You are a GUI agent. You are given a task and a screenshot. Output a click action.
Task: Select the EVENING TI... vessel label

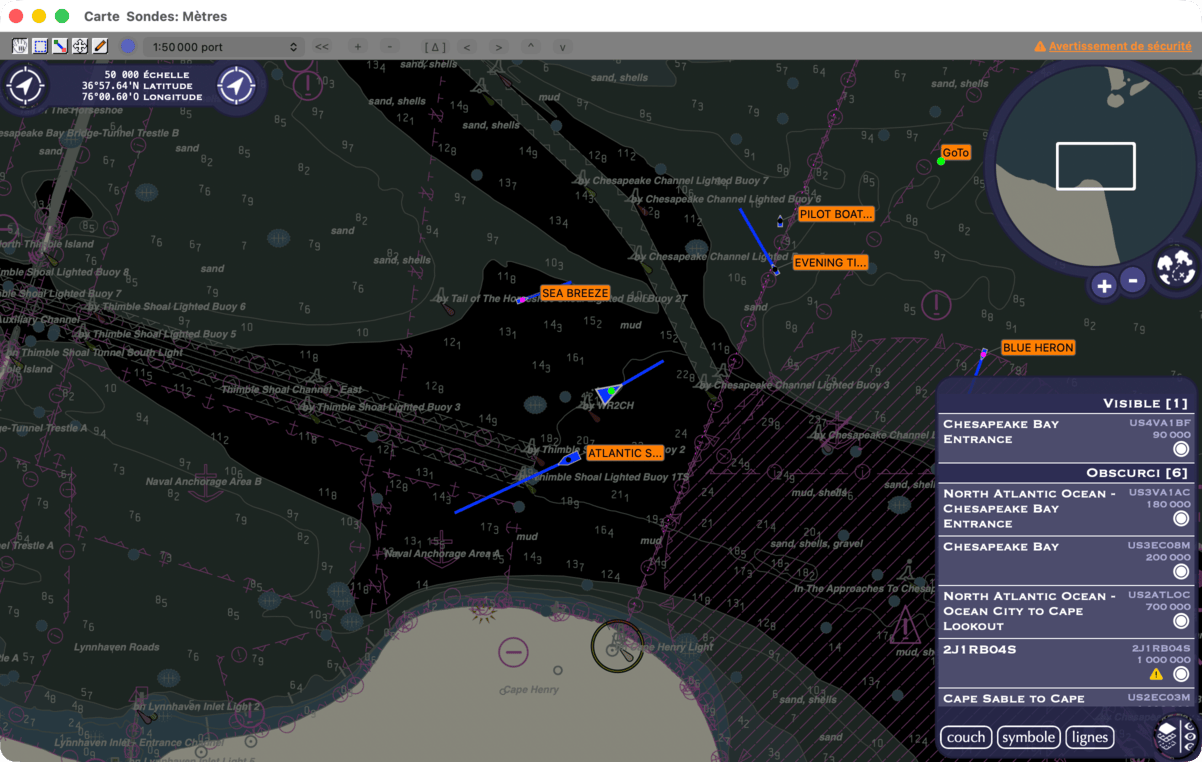830,263
